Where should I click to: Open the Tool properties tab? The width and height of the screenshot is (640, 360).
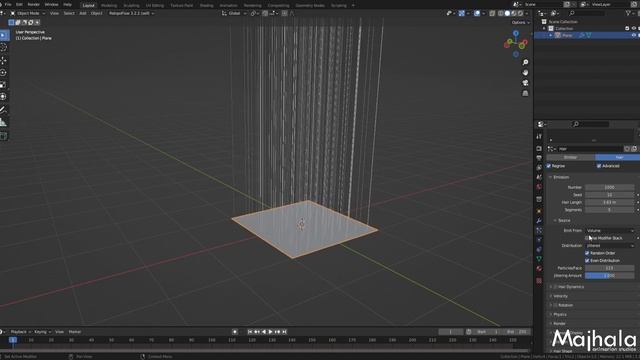pyautogui.click(x=539, y=136)
